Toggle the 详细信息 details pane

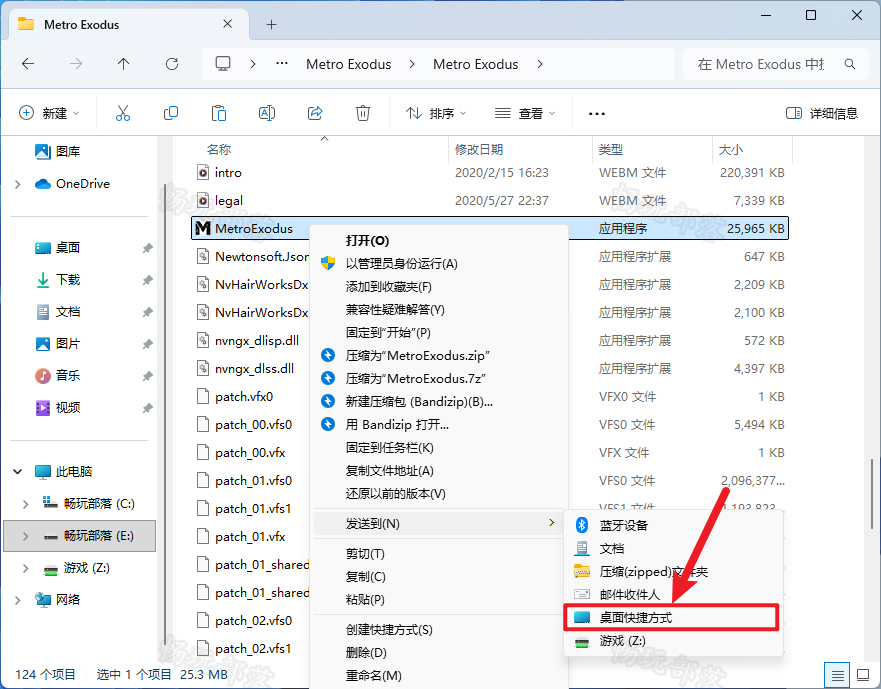821,114
